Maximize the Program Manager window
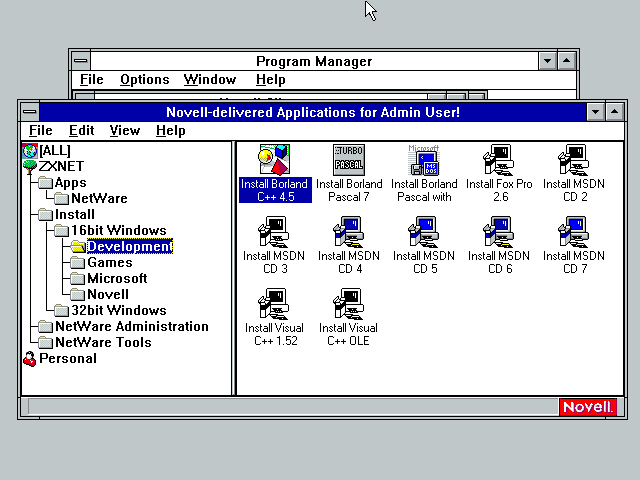640x480 pixels. 567,61
